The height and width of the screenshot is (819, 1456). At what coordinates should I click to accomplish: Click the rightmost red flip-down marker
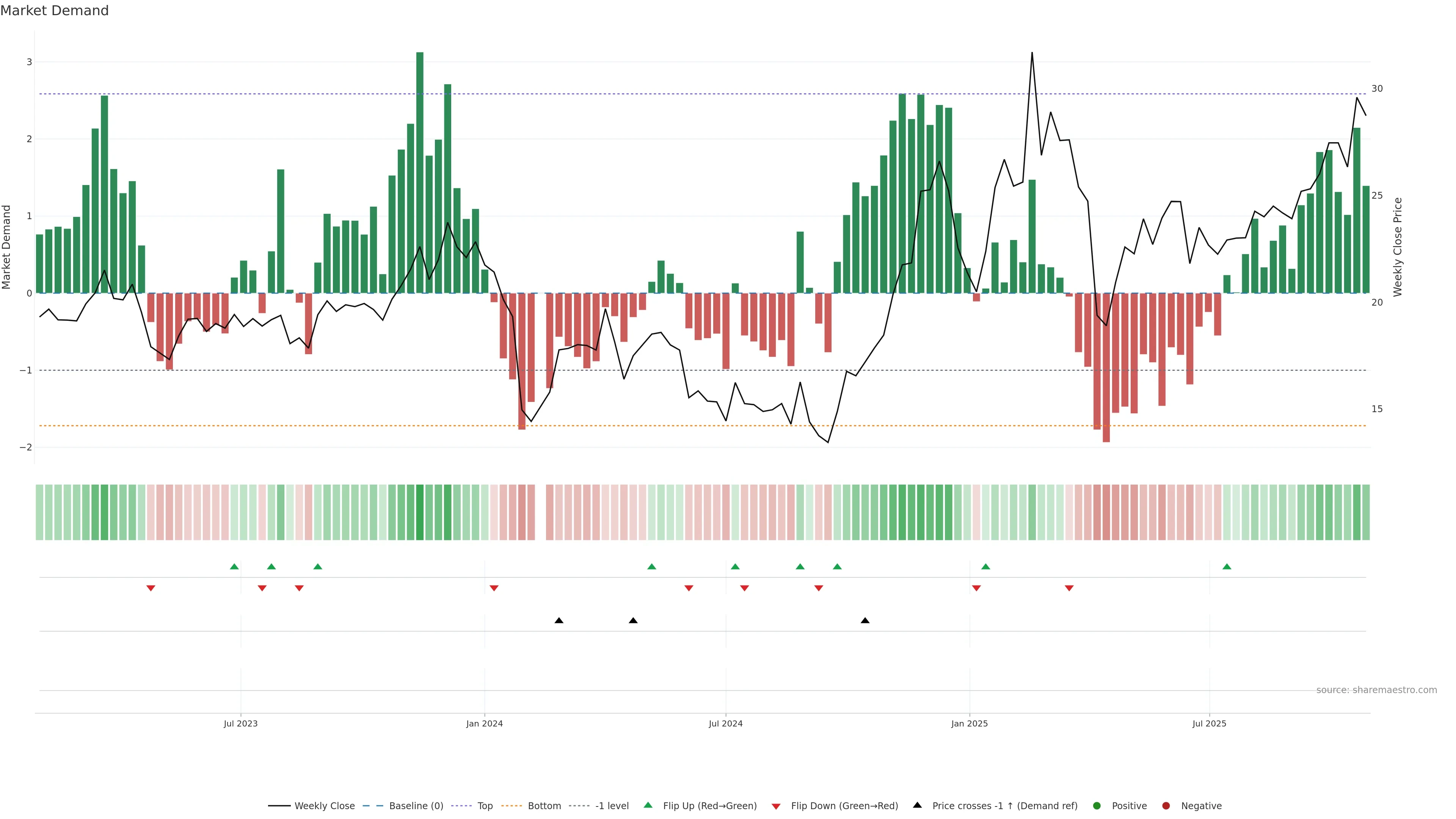[x=1069, y=588]
